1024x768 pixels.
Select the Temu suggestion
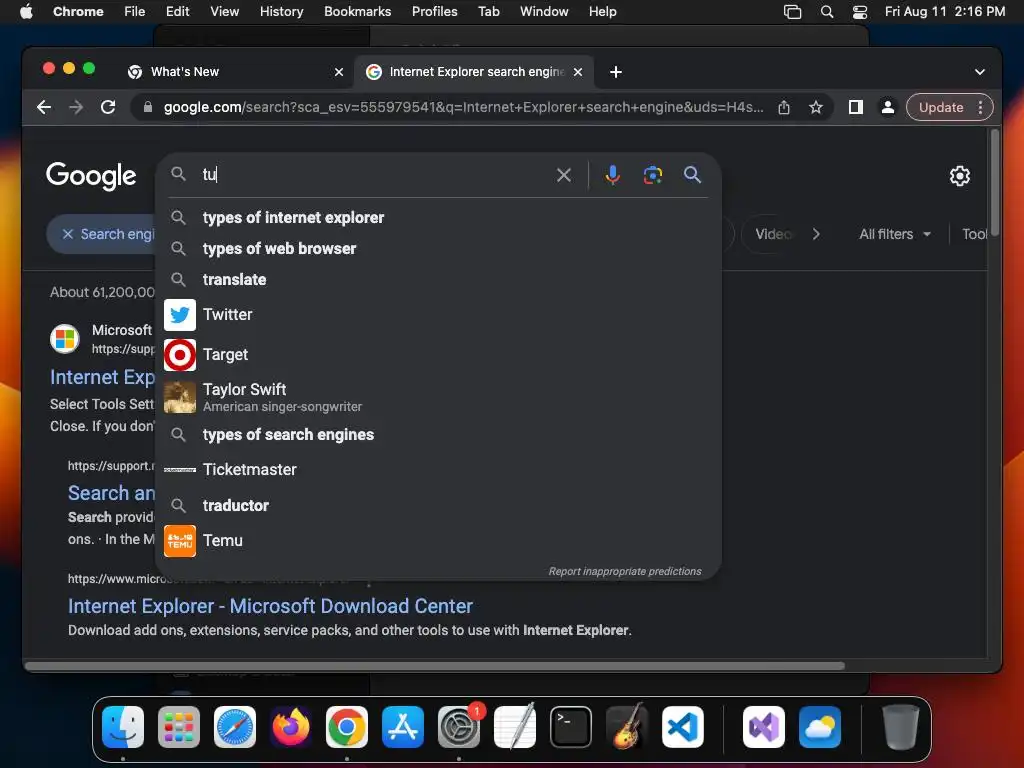coord(438,541)
